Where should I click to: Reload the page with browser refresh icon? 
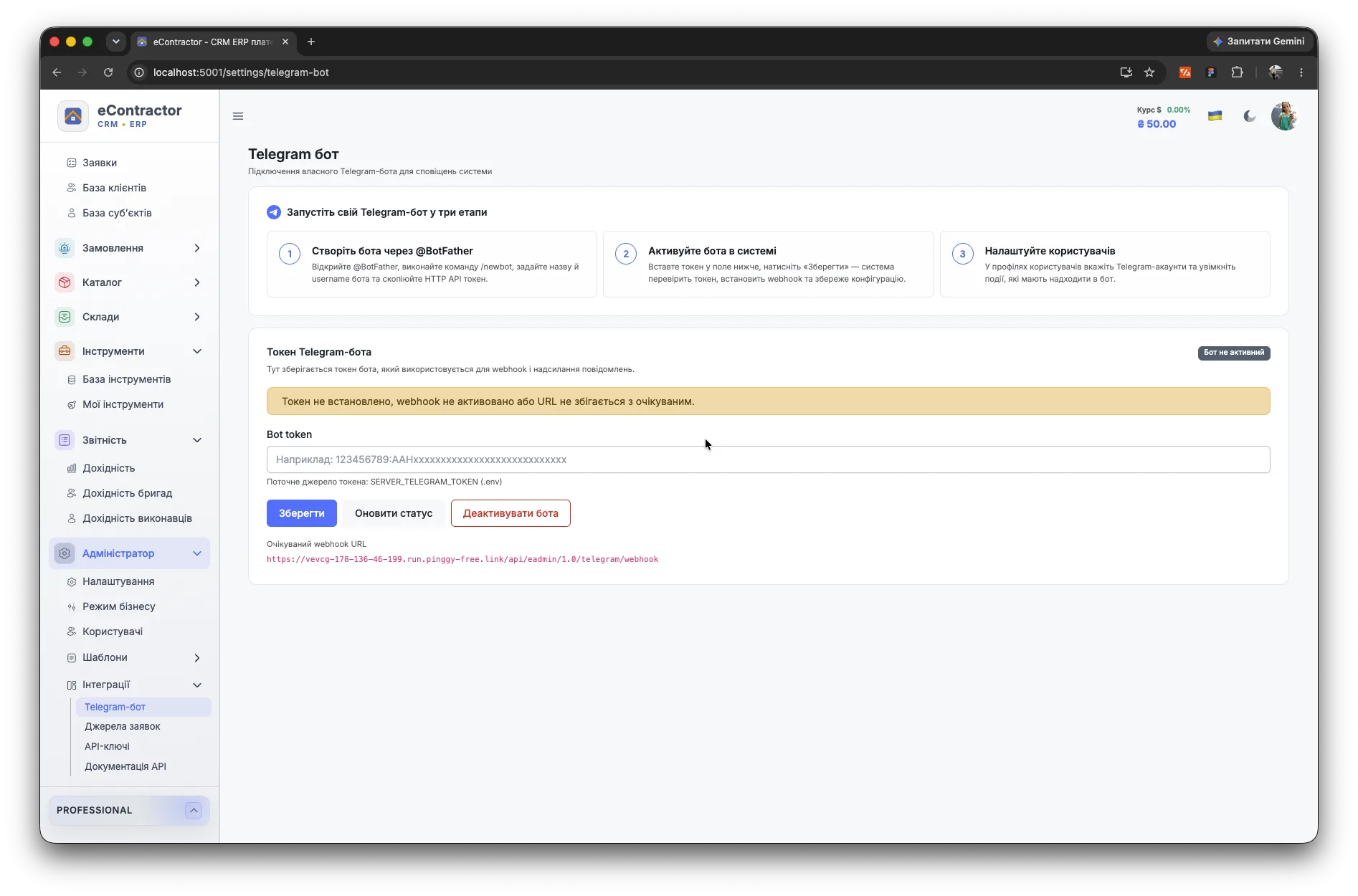click(108, 72)
